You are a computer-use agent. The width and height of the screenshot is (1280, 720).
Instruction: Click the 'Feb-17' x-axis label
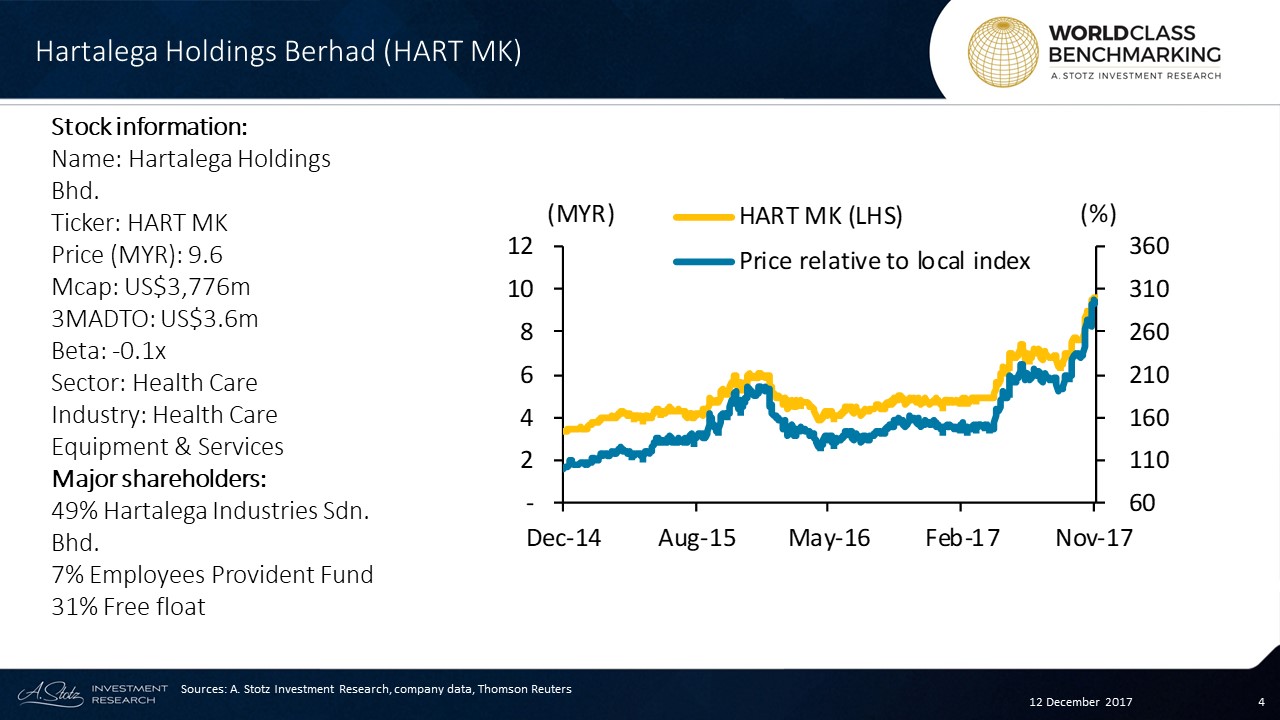point(962,538)
